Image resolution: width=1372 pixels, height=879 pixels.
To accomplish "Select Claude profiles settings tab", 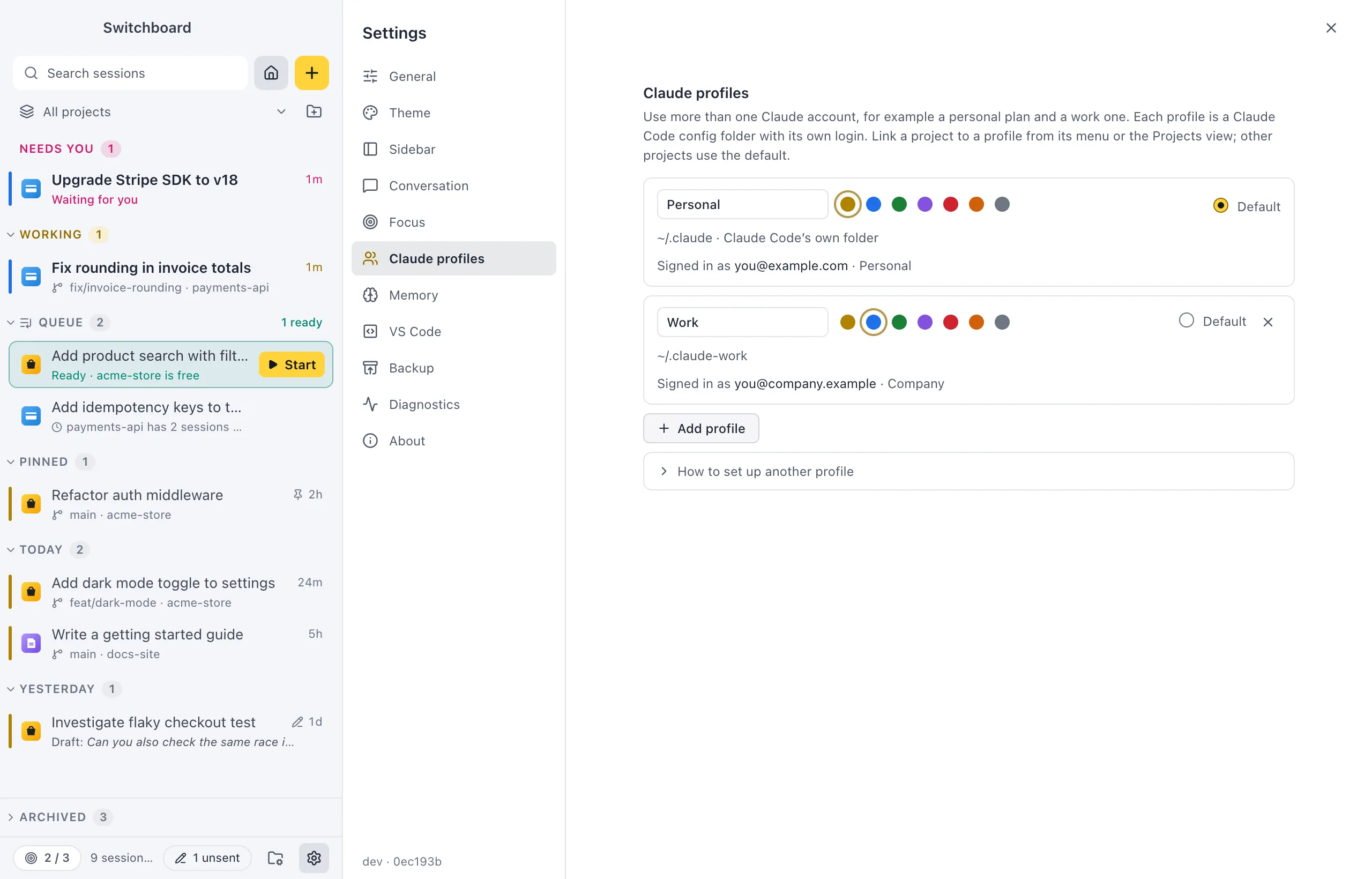I will click(454, 258).
